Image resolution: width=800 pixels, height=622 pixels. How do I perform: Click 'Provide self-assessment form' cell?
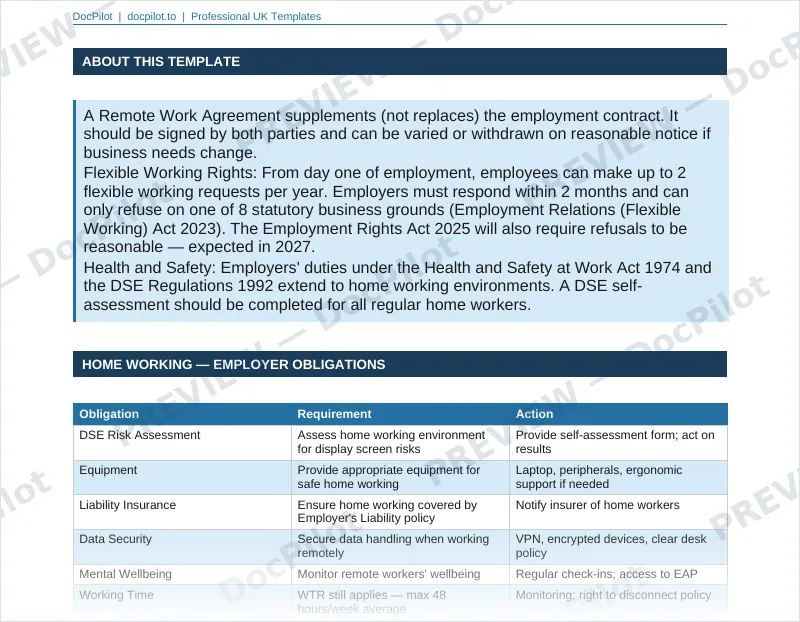point(618,442)
